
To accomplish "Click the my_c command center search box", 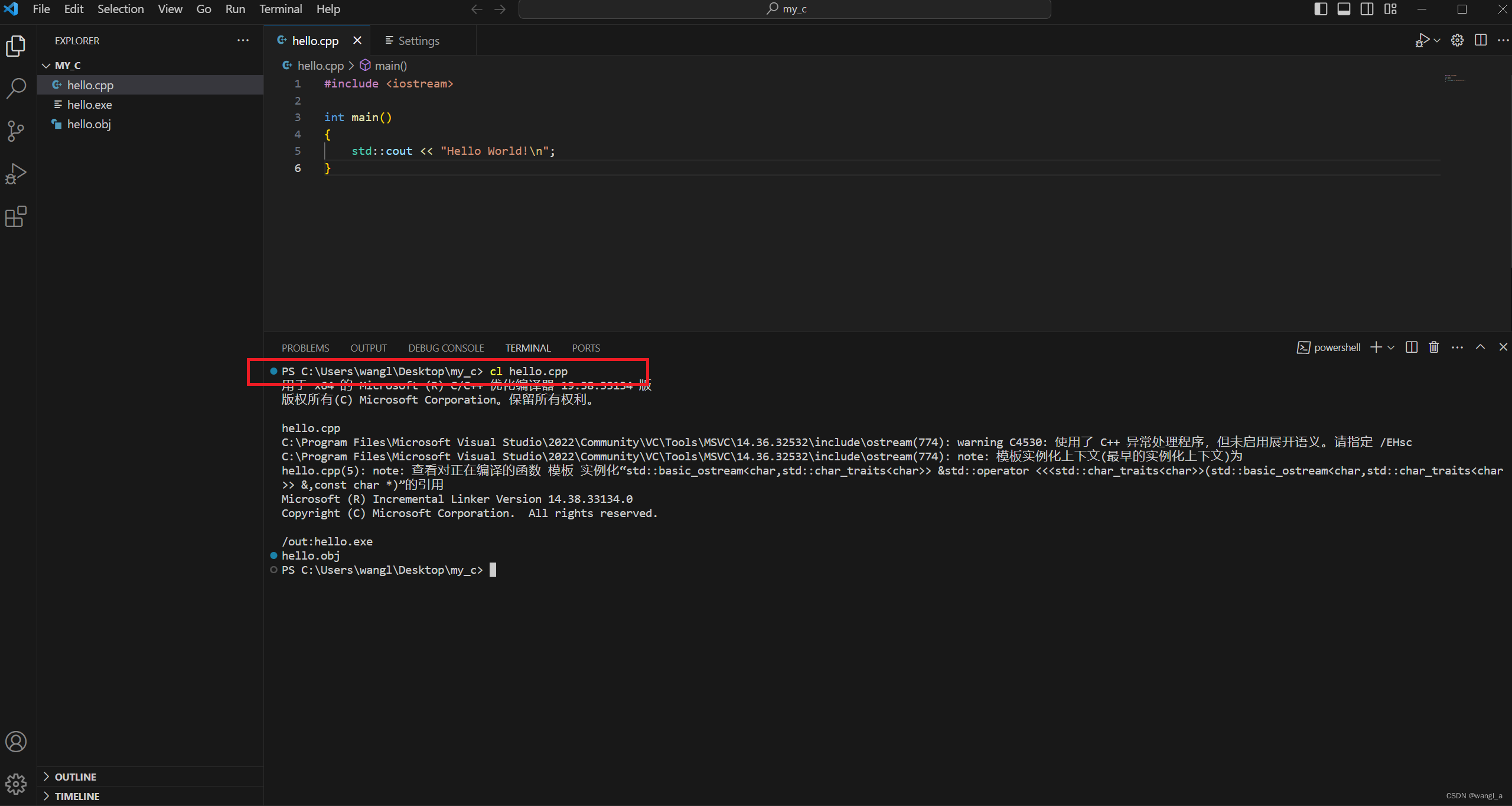I will click(x=784, y=9).
